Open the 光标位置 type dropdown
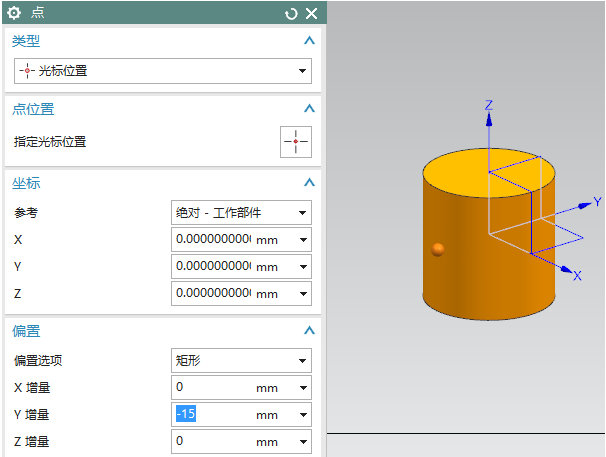The height and width of the screenshot is (457, 606). (163, 71)
